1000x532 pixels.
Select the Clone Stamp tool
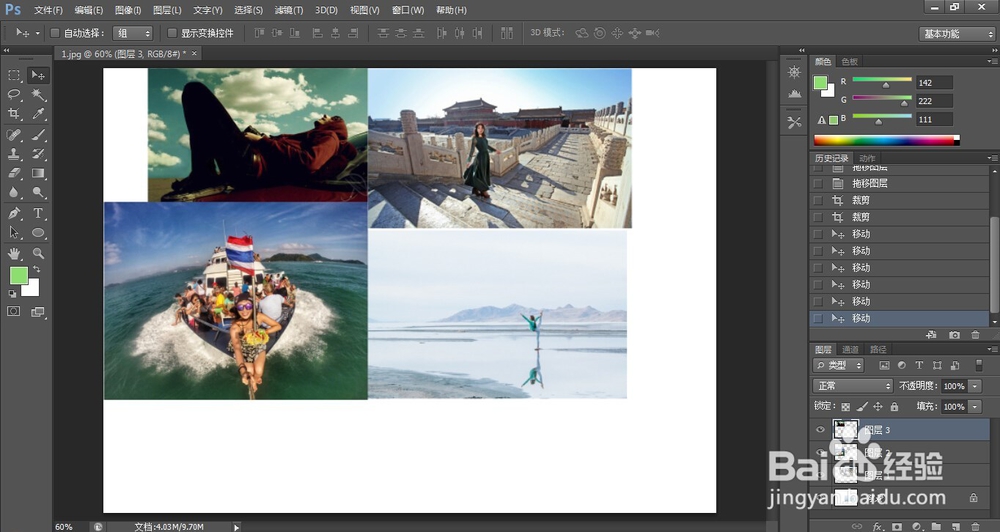click(14, 154)
